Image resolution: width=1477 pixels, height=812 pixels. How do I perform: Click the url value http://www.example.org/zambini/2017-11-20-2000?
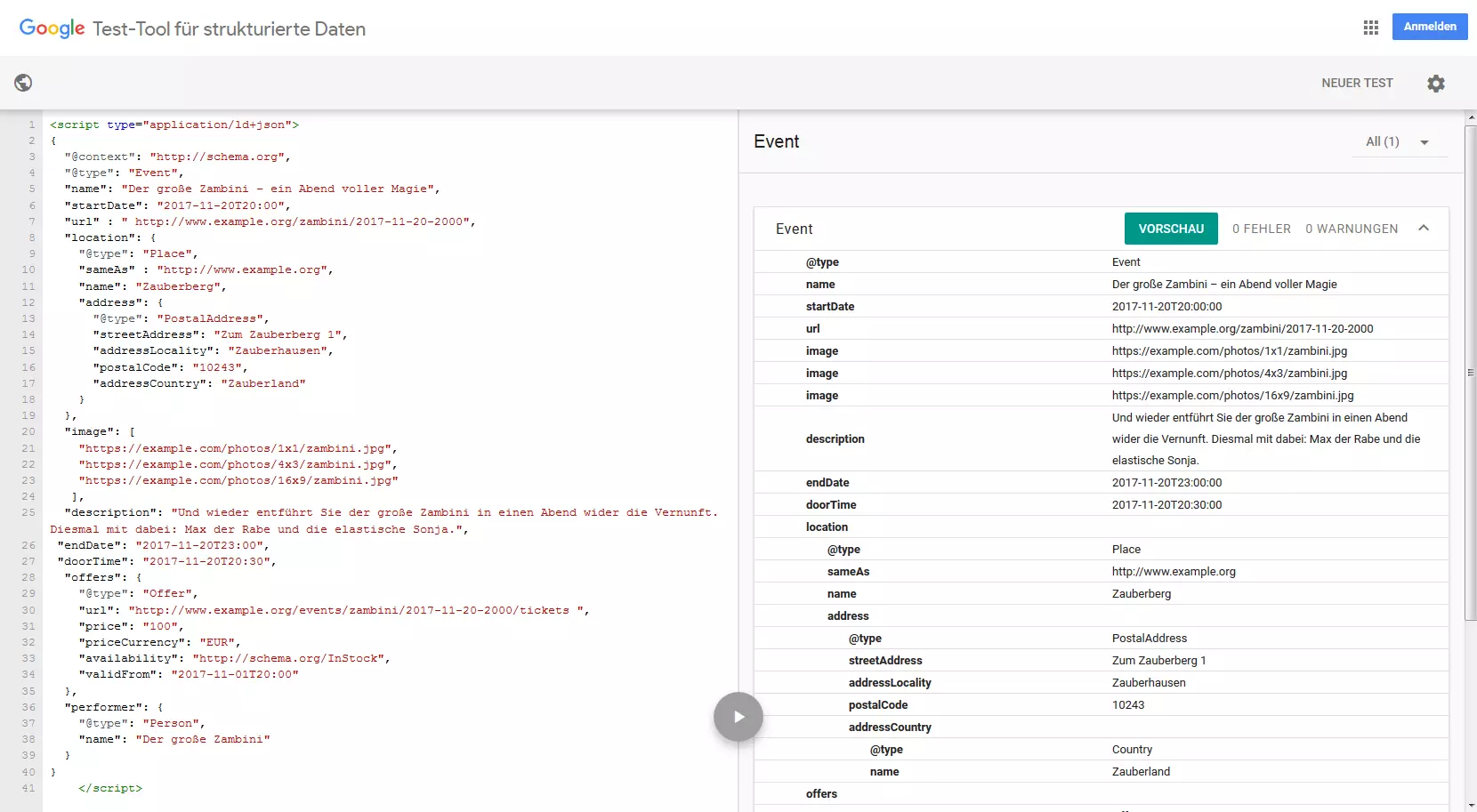[1242, 328]
